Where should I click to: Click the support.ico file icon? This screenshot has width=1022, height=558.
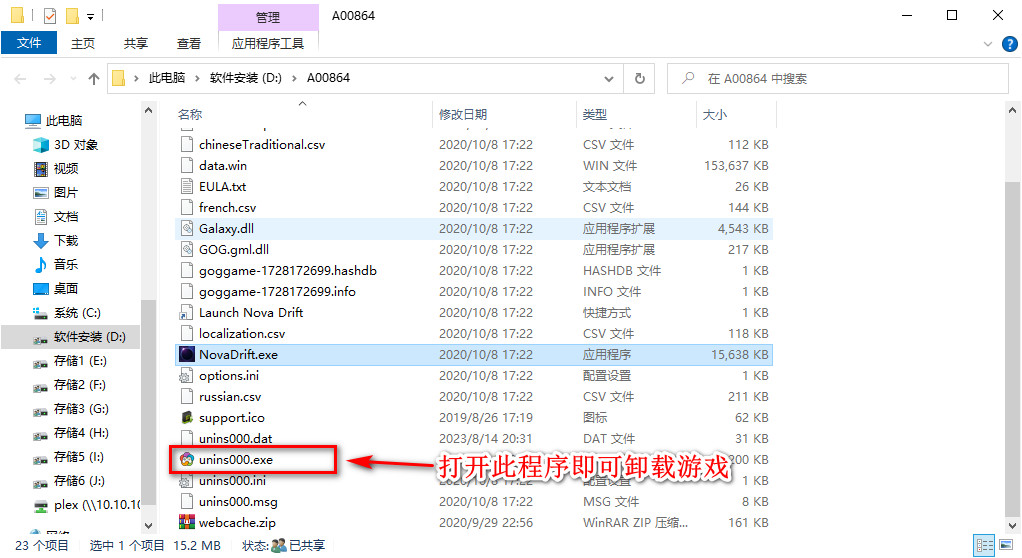point(187,417)
